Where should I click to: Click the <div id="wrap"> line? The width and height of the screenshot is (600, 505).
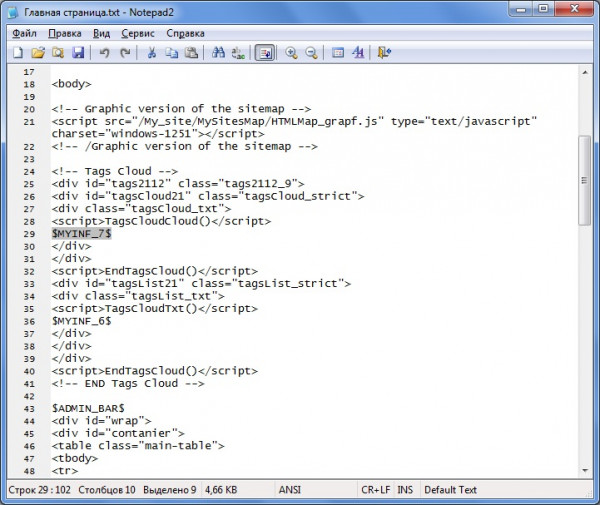click(101, 421)
